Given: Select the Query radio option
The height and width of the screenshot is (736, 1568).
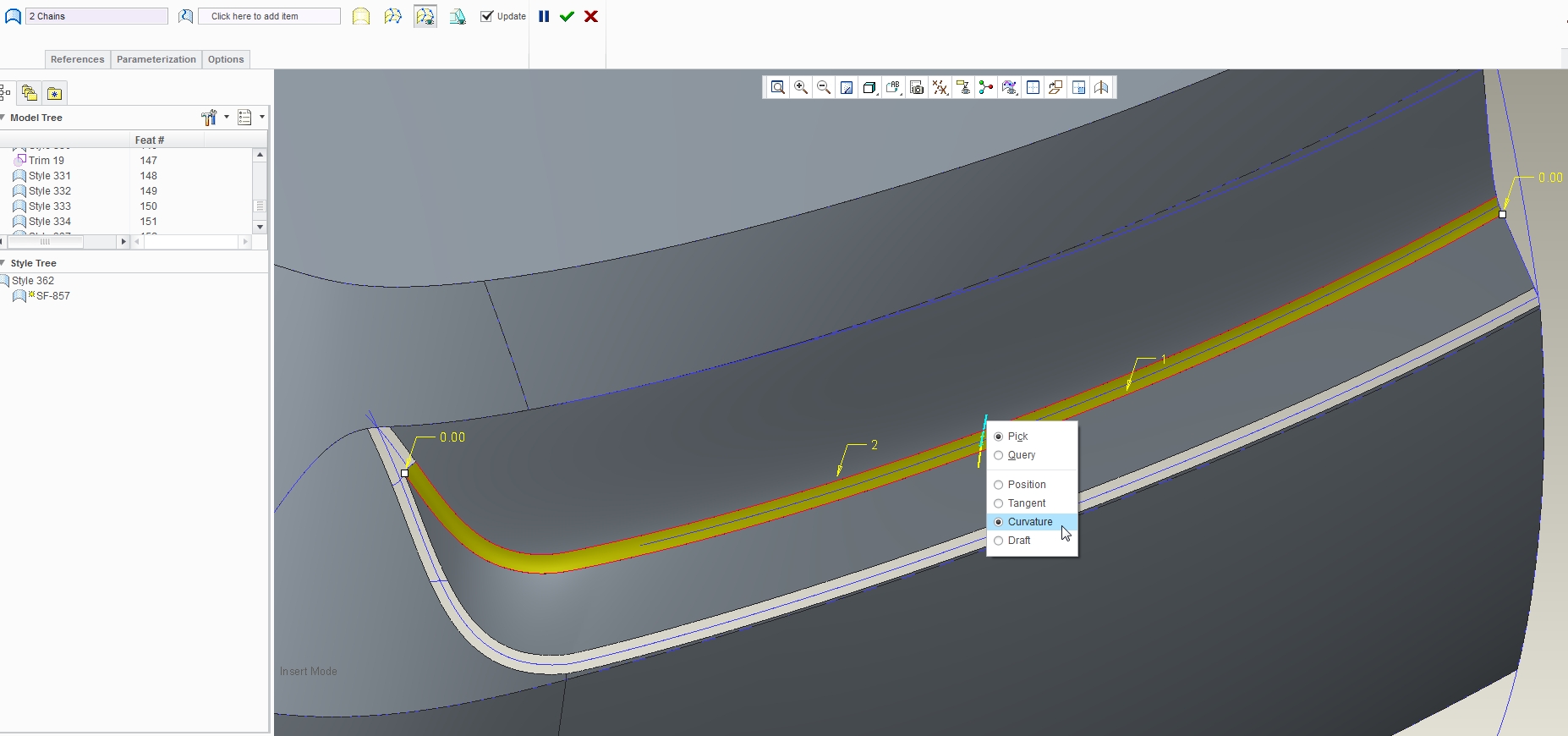Looking at the screenshot, I should tap(999, 455).
